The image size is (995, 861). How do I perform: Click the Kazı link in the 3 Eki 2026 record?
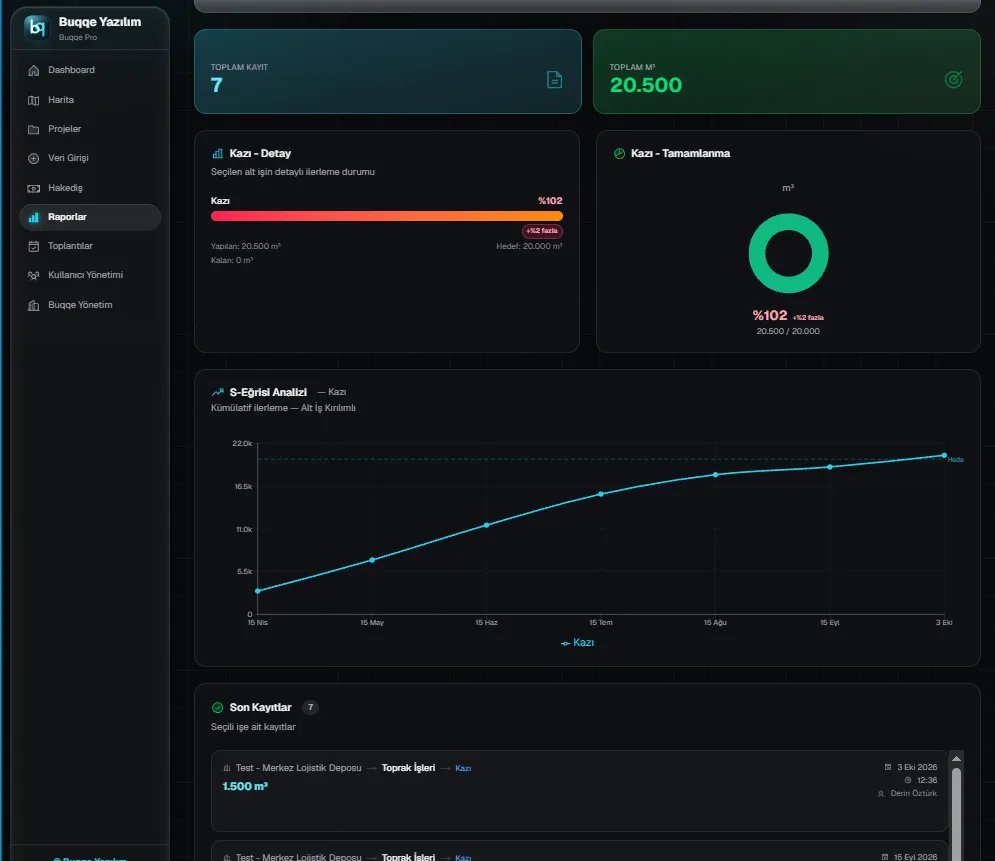pos(463,768)
